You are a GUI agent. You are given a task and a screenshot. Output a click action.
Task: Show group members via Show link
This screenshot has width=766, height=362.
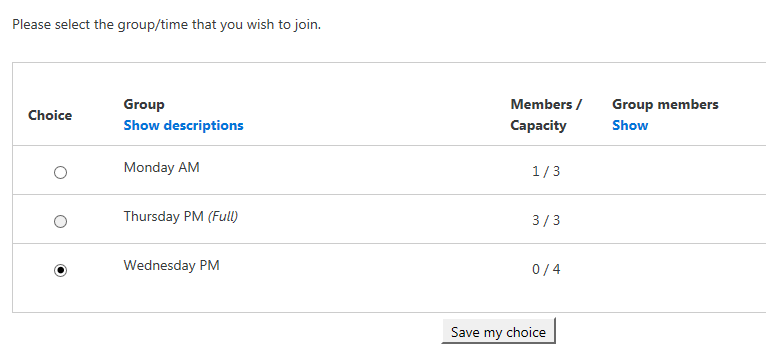pyautogui.click(x=630, y=126)
